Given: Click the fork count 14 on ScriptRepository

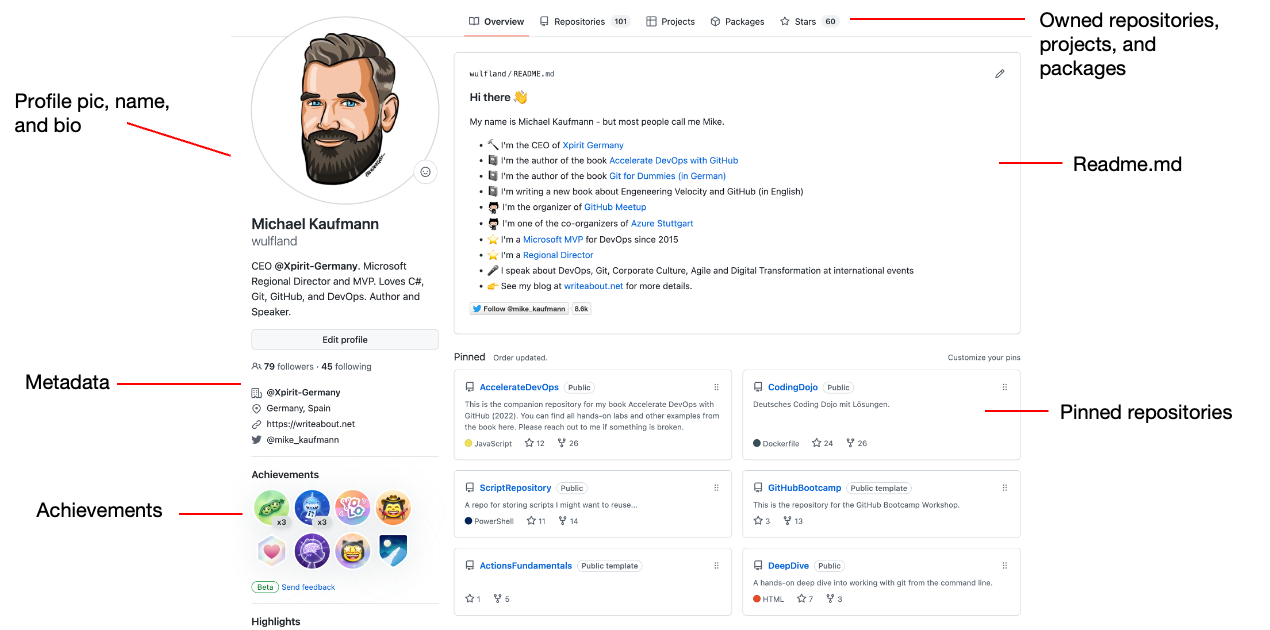Looking at the screenshot, I should click(568, 521).
